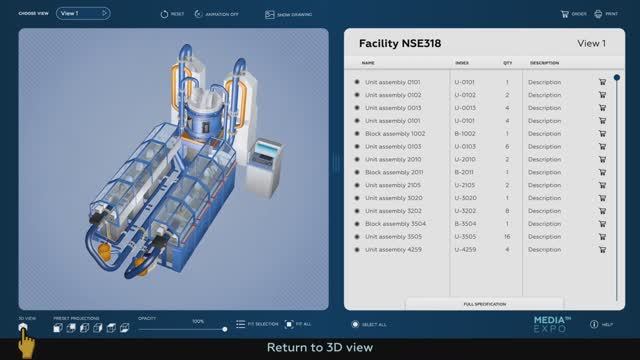Click quantity 16 for Unit assembly 3505

[x=507, y=237]
